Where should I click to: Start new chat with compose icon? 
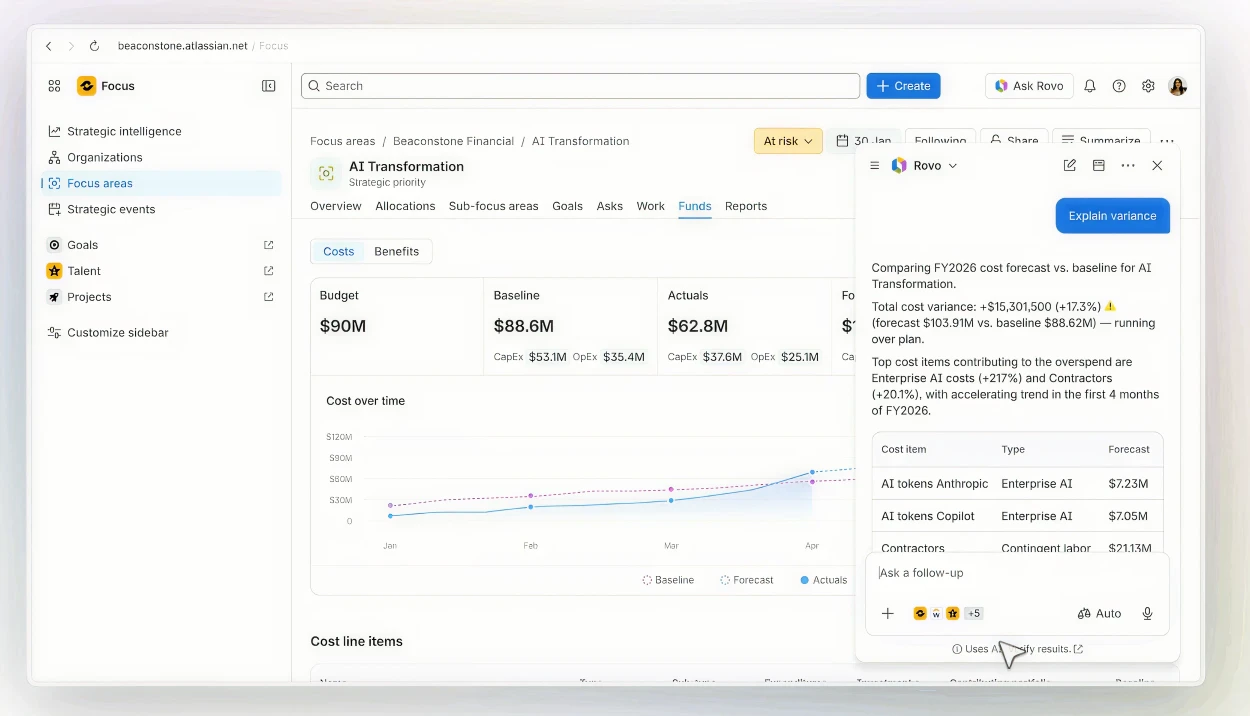pos(1070,166)
